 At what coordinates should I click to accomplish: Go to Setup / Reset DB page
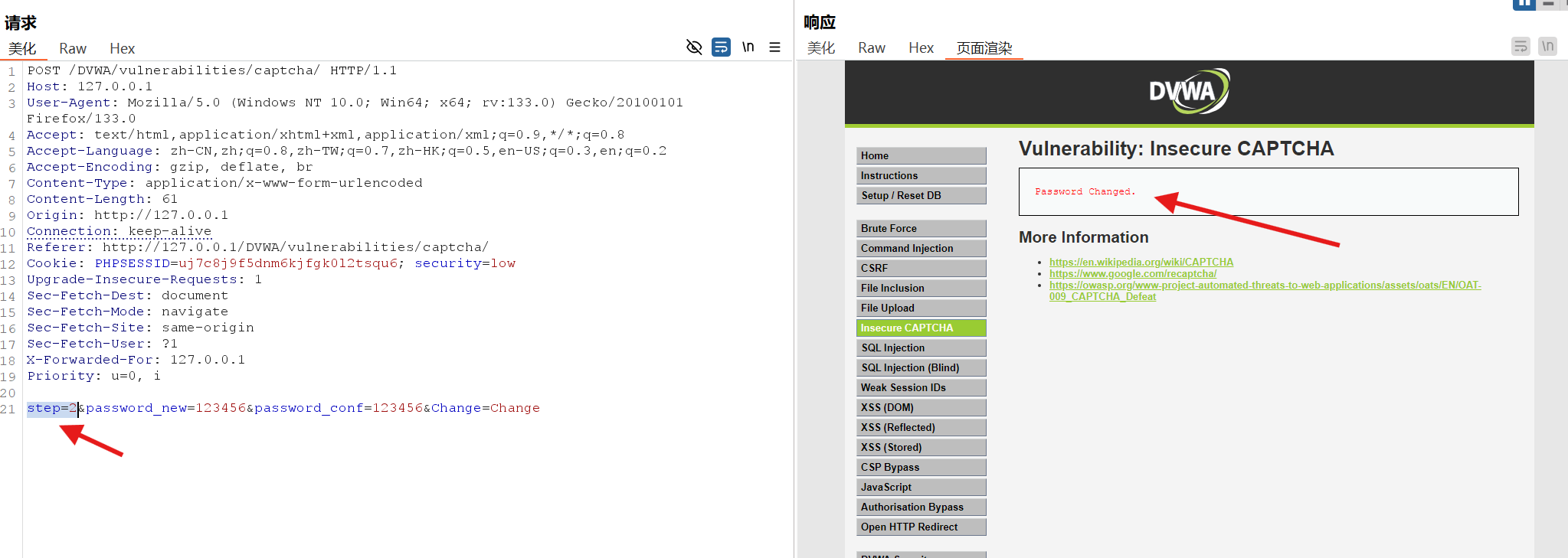click(921, 195)
